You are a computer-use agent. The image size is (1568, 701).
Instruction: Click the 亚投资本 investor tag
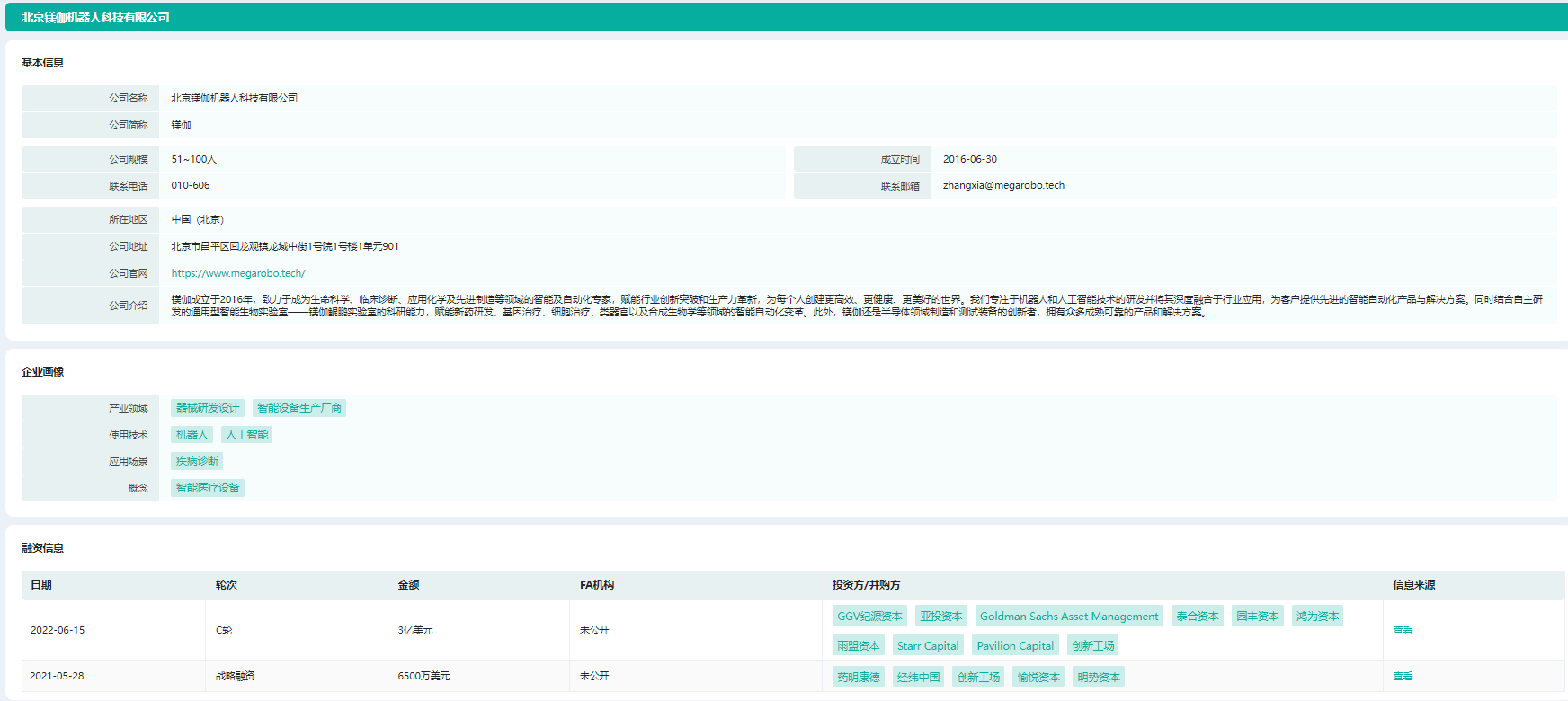(940, 617)
